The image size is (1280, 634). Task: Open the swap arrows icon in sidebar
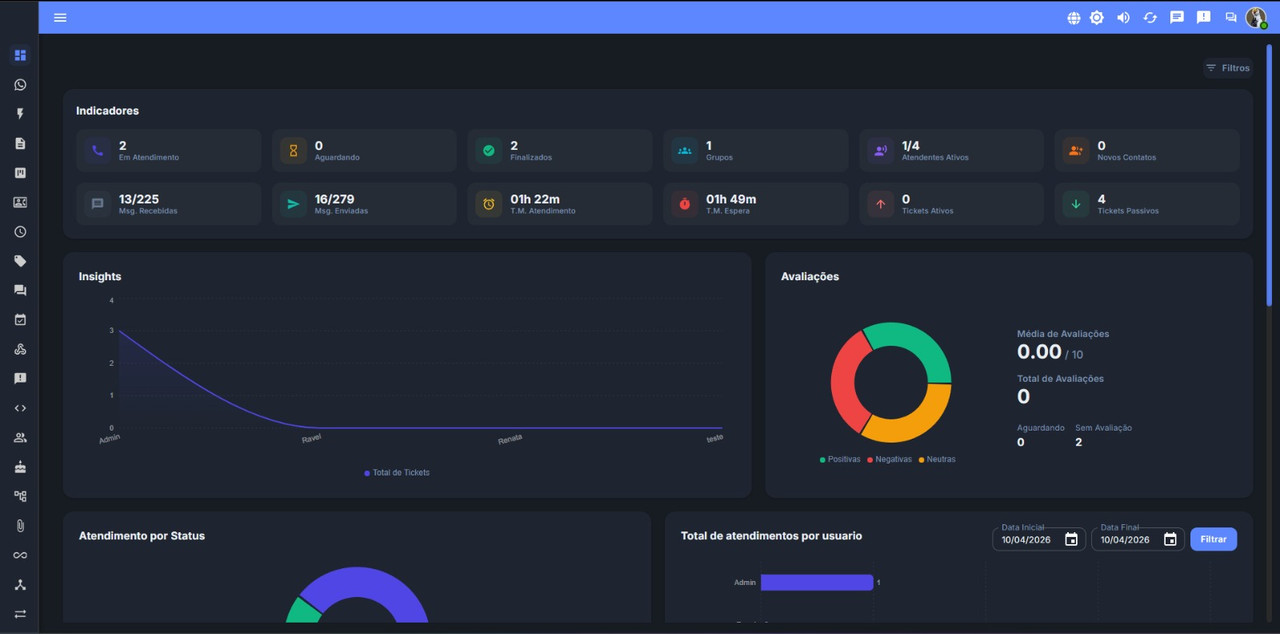(20, 613)
